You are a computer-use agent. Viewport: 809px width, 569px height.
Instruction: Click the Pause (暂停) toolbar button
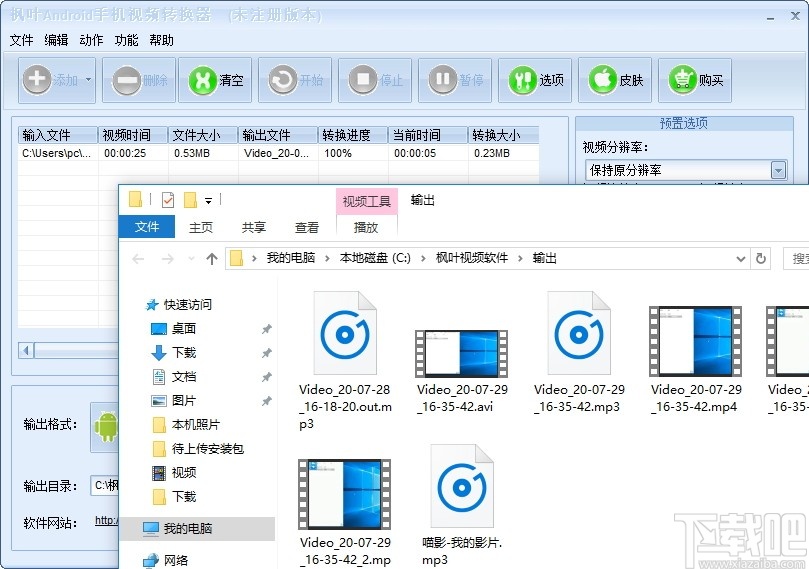coord(455,80)
